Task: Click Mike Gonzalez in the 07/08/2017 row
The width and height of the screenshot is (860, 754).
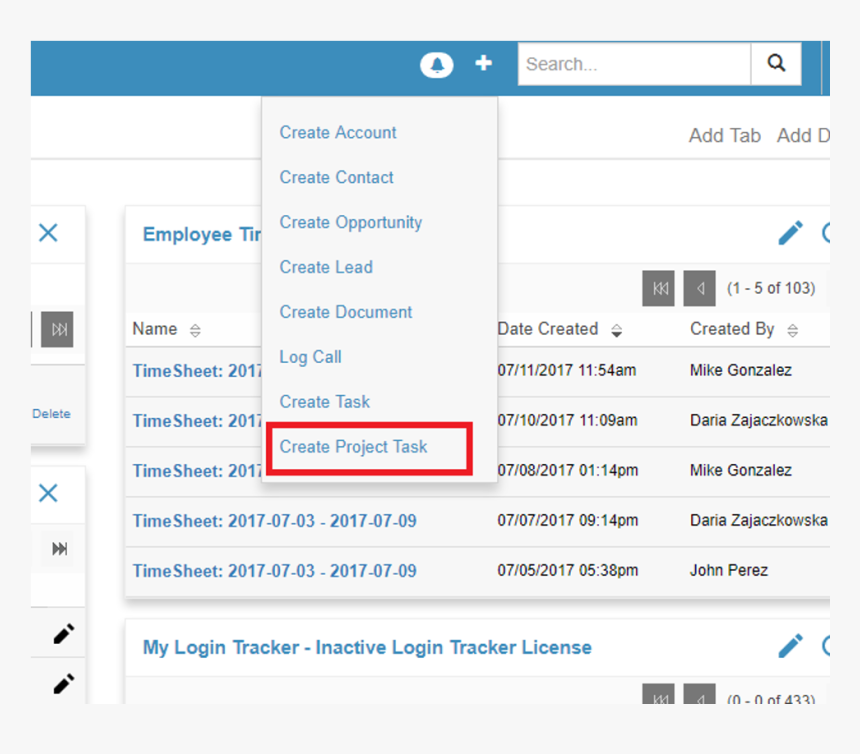Action: click(x=741, y=470)
